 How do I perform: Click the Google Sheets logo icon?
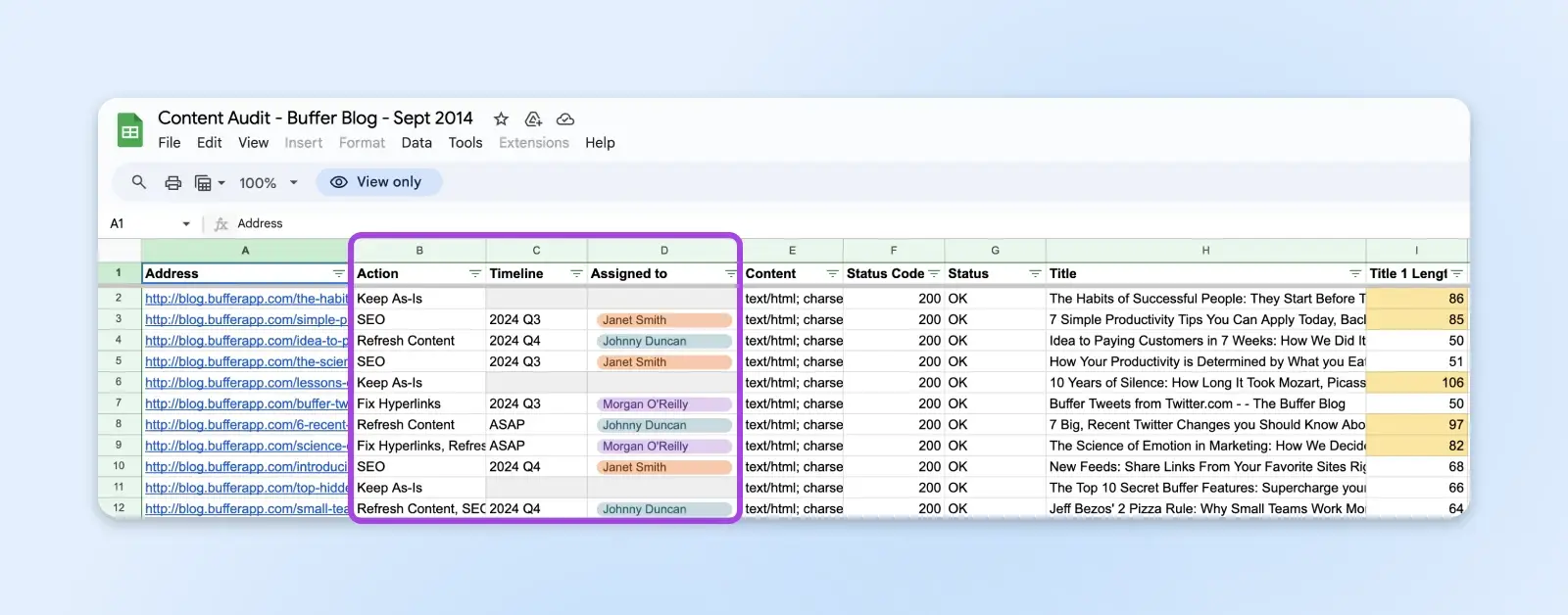coord(130,130)
